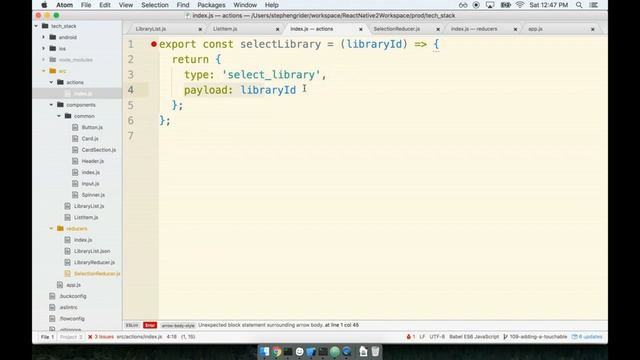The height and width of the screenshot is (360, 640).
Task: Open Spotlight search icon
Action: coord(579,5)
